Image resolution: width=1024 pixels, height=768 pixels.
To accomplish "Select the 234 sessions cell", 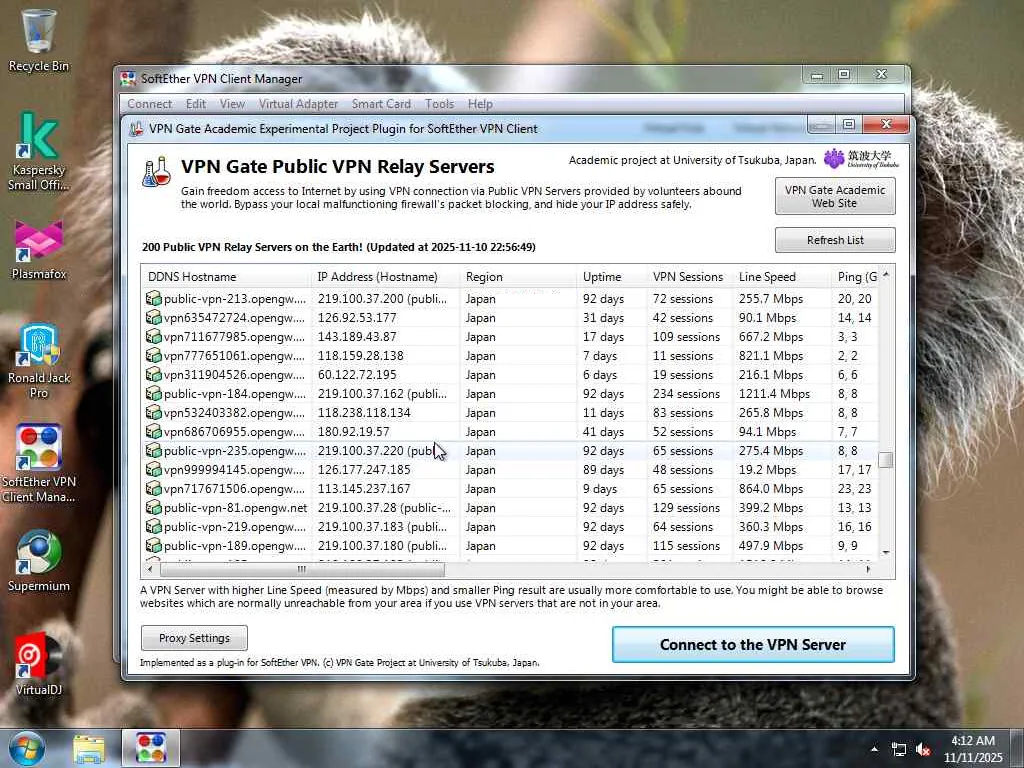I will [686, 394].
